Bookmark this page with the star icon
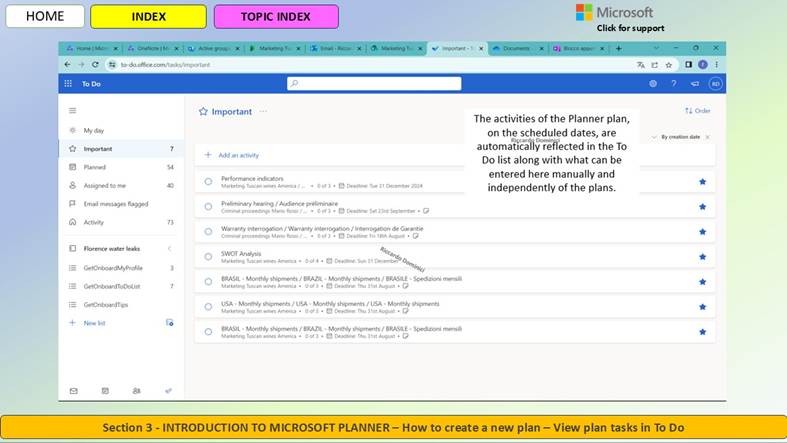787x443 pixels. 669,65
